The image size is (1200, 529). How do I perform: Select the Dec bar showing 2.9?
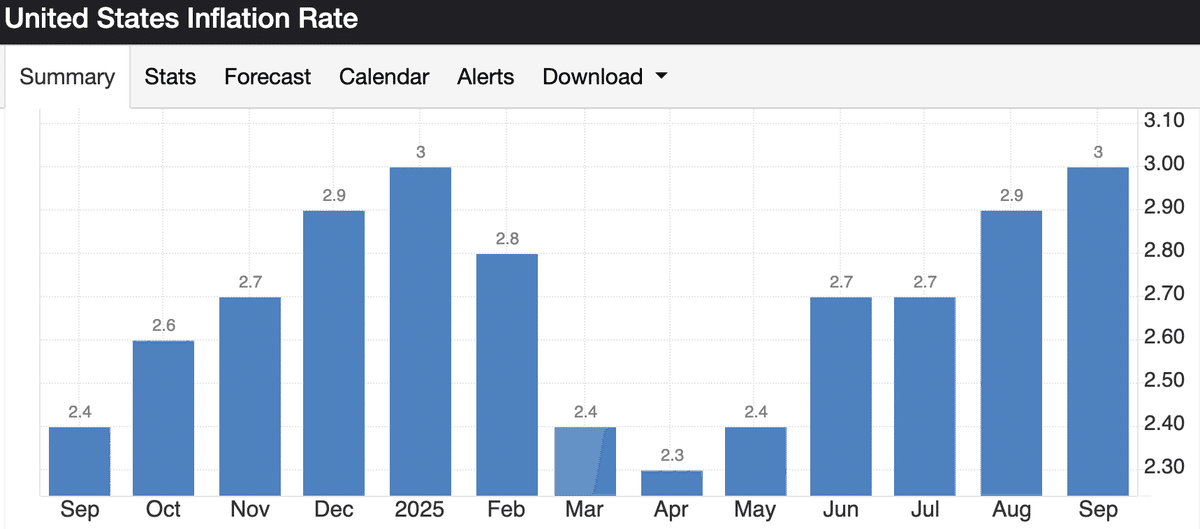(335, 352)
